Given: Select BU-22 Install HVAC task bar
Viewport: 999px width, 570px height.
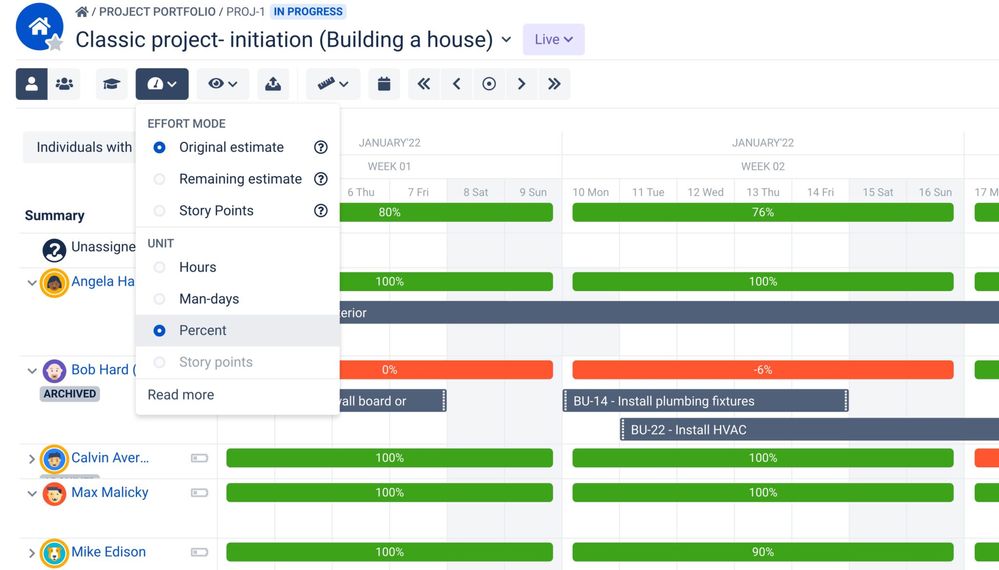Looking at the screenshot, I should 810,430.
